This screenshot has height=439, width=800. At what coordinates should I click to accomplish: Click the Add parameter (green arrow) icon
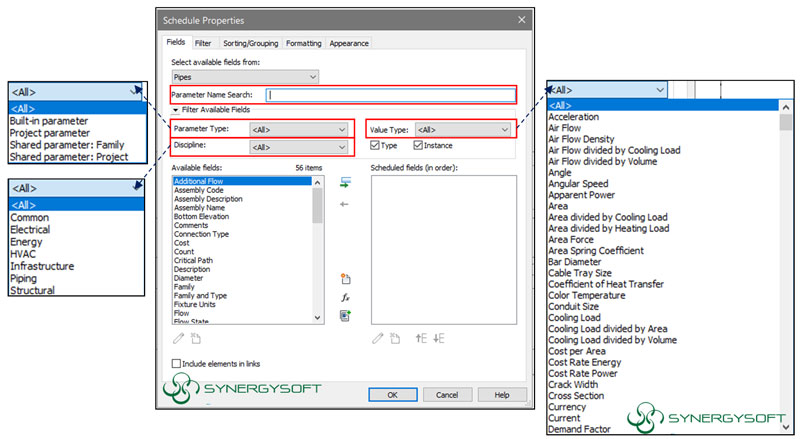[x=345, y=183]
